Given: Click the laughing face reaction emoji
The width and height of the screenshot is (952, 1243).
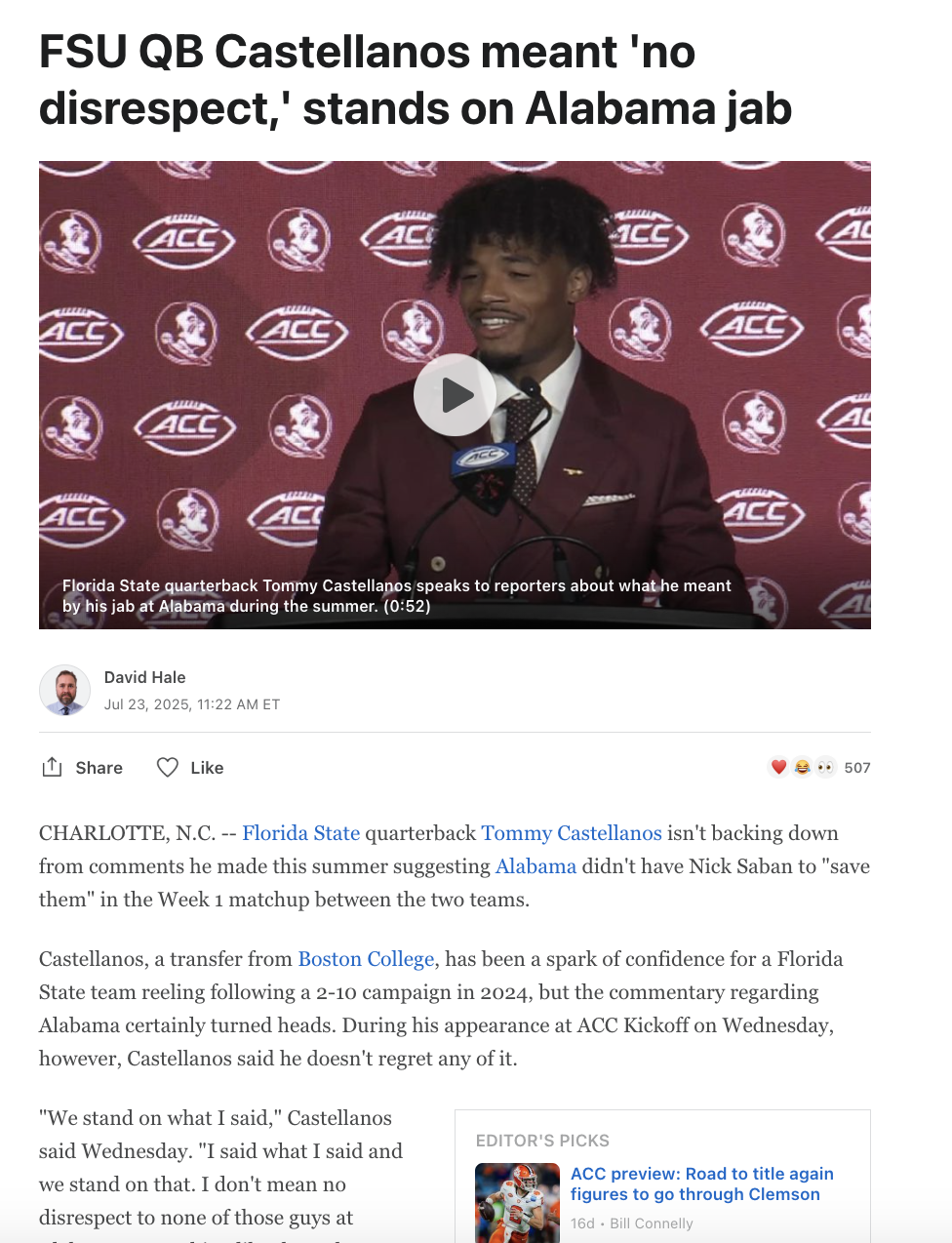Looking at the screenshot, I should pyautogui.click(x=802, y=768).
